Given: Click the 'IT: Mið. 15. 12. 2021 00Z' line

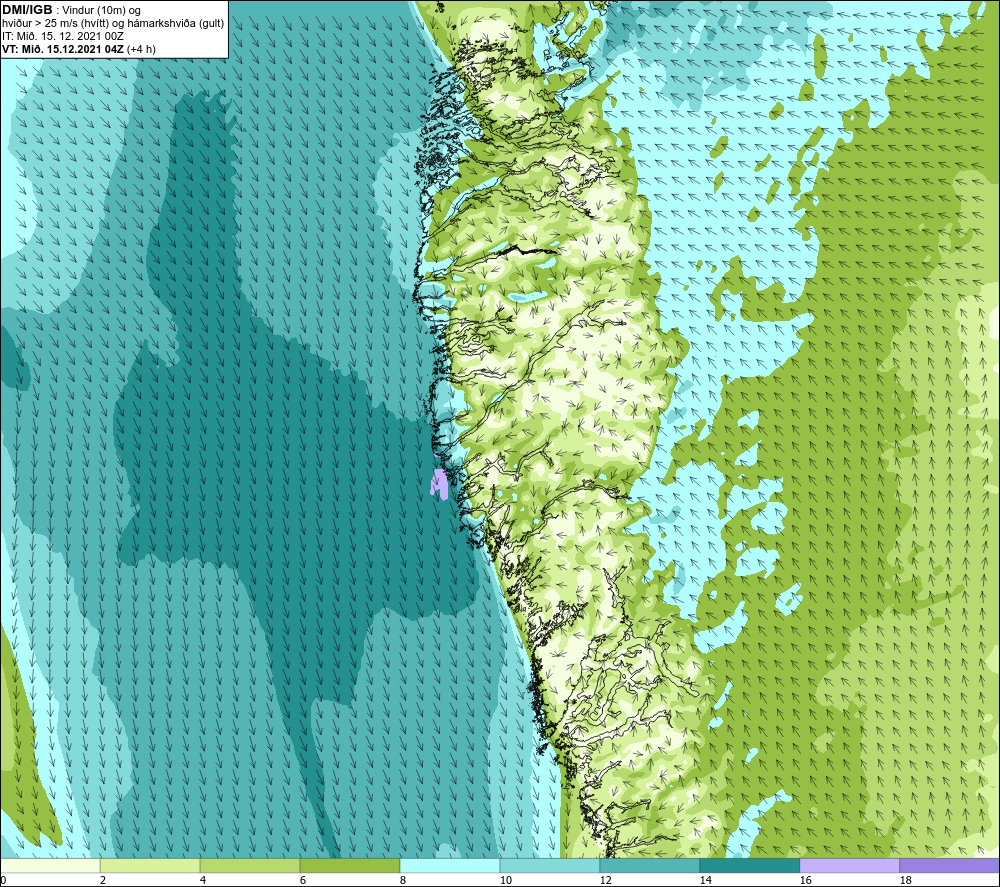Looking at the screenshot, I should 62,36.
